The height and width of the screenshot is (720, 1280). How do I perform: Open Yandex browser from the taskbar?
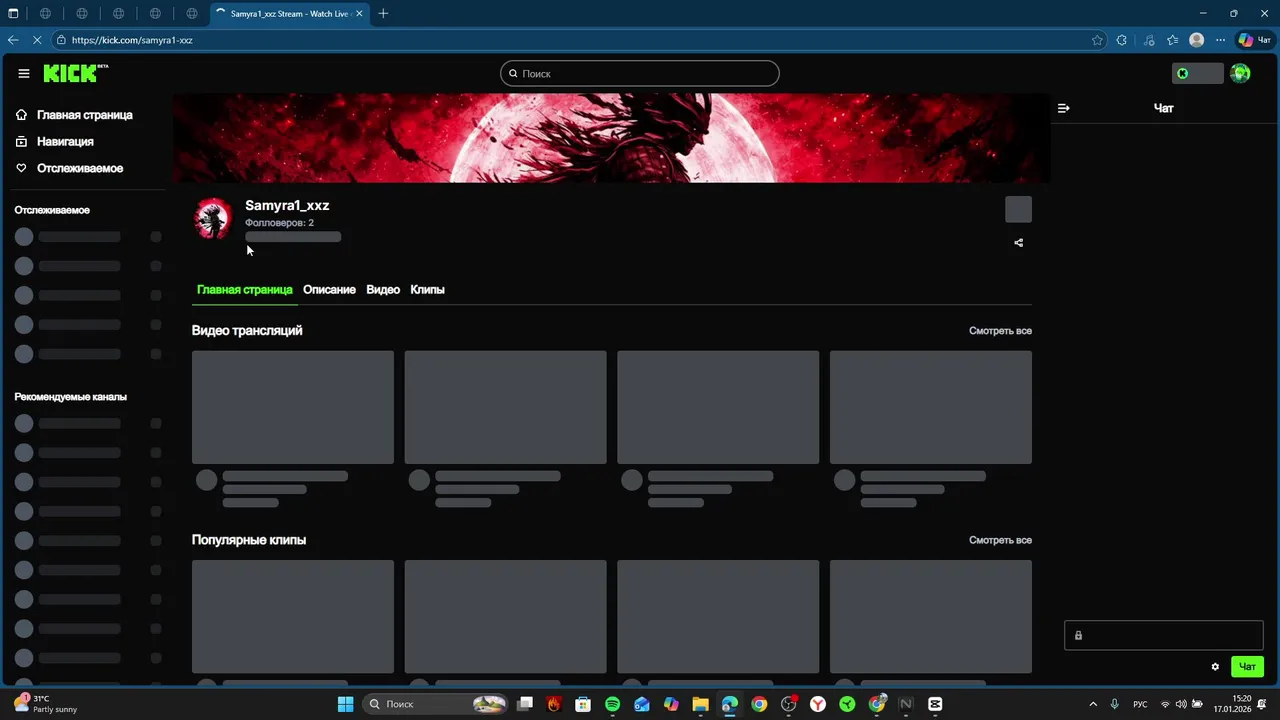818,704
